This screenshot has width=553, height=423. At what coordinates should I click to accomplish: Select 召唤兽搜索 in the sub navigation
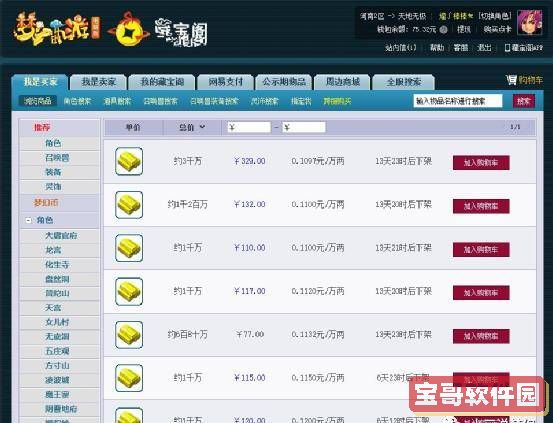pyautogui.click(x=160, y=102)
